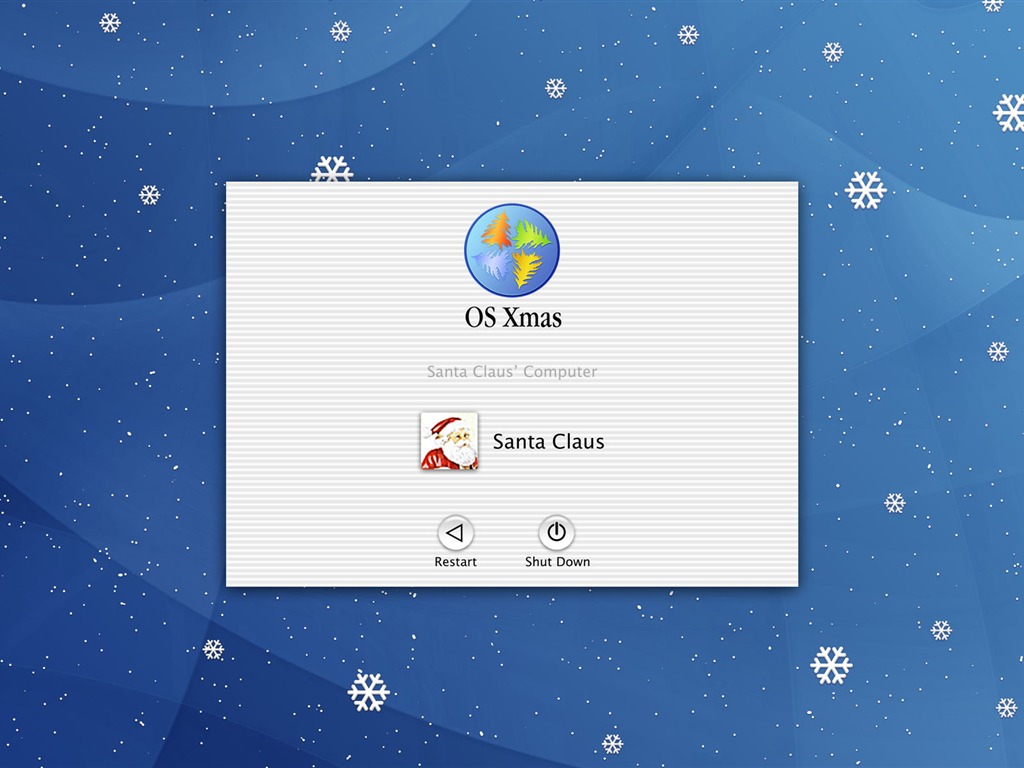
Task: Click the large snowflake below and right of the login panel
Action: [831, 665]
